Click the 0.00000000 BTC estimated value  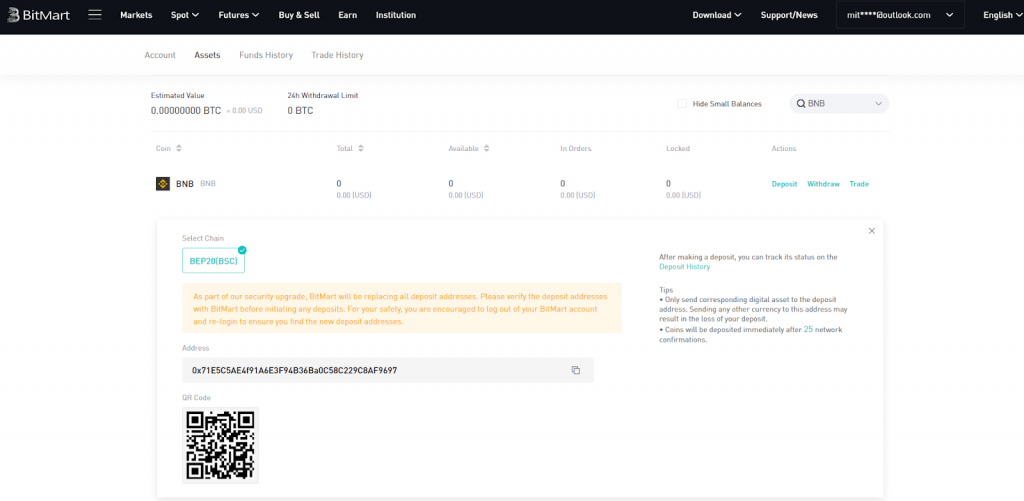coord(186,110)
